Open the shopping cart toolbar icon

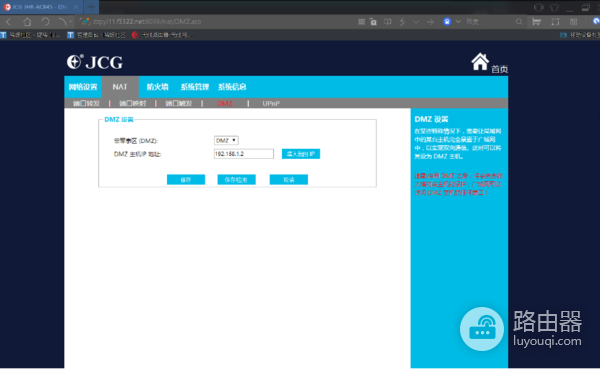tap(536, 22)
